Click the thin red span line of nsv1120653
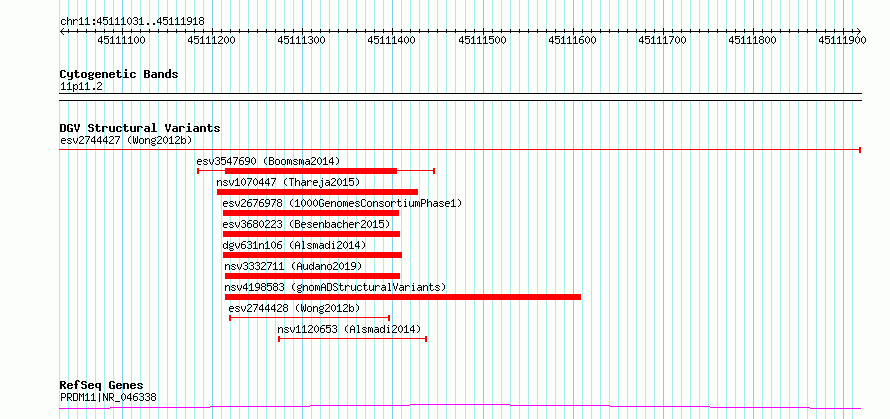890x419 pixels. tap(352, 339)
